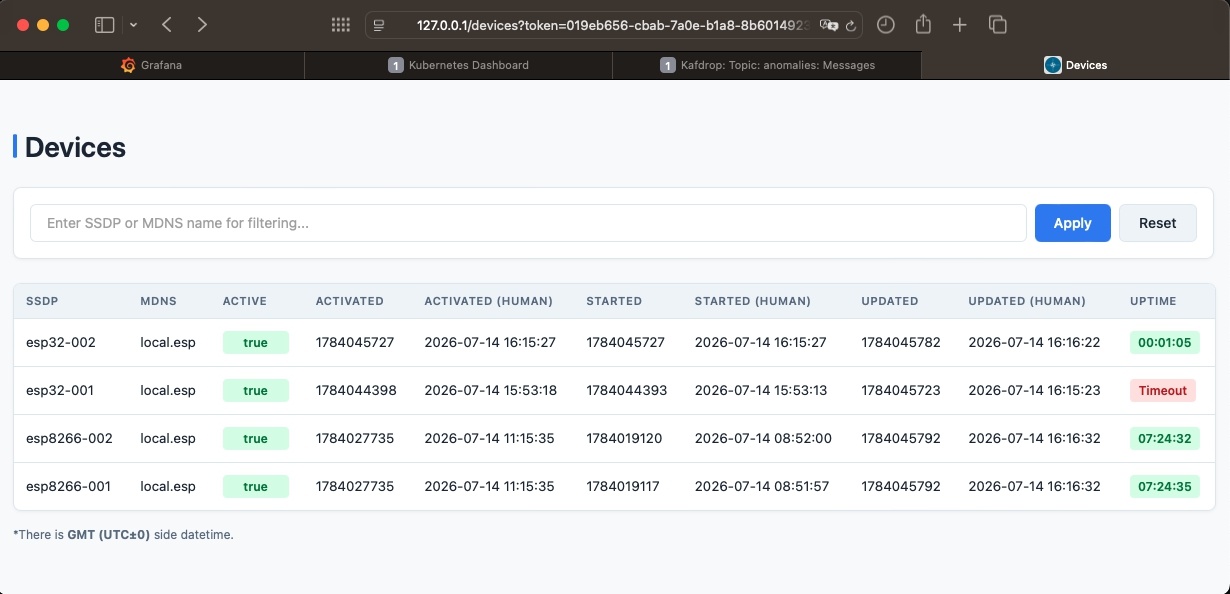Click the 07:24:35 uptime badge
The image size is (1230, 594).
point(1165,487)
